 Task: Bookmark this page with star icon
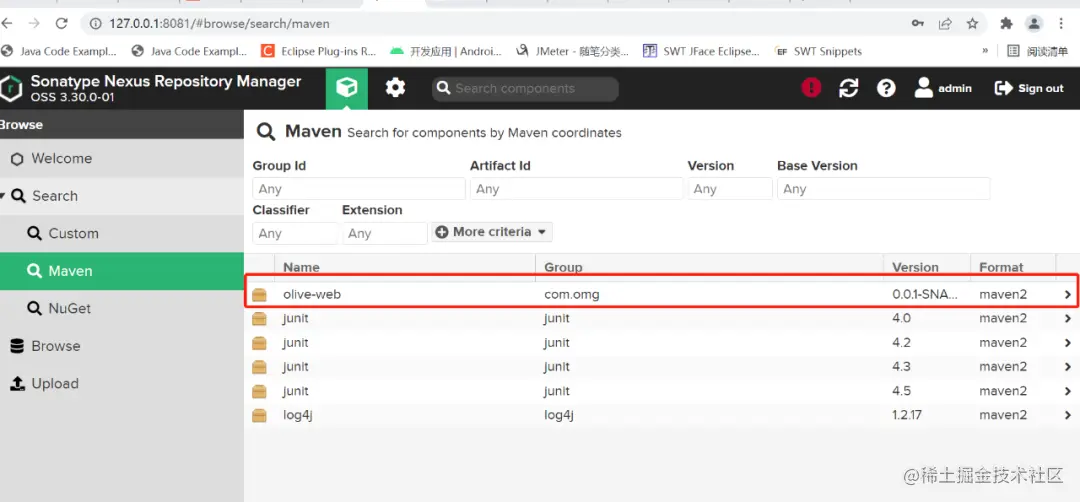(972, 23)
